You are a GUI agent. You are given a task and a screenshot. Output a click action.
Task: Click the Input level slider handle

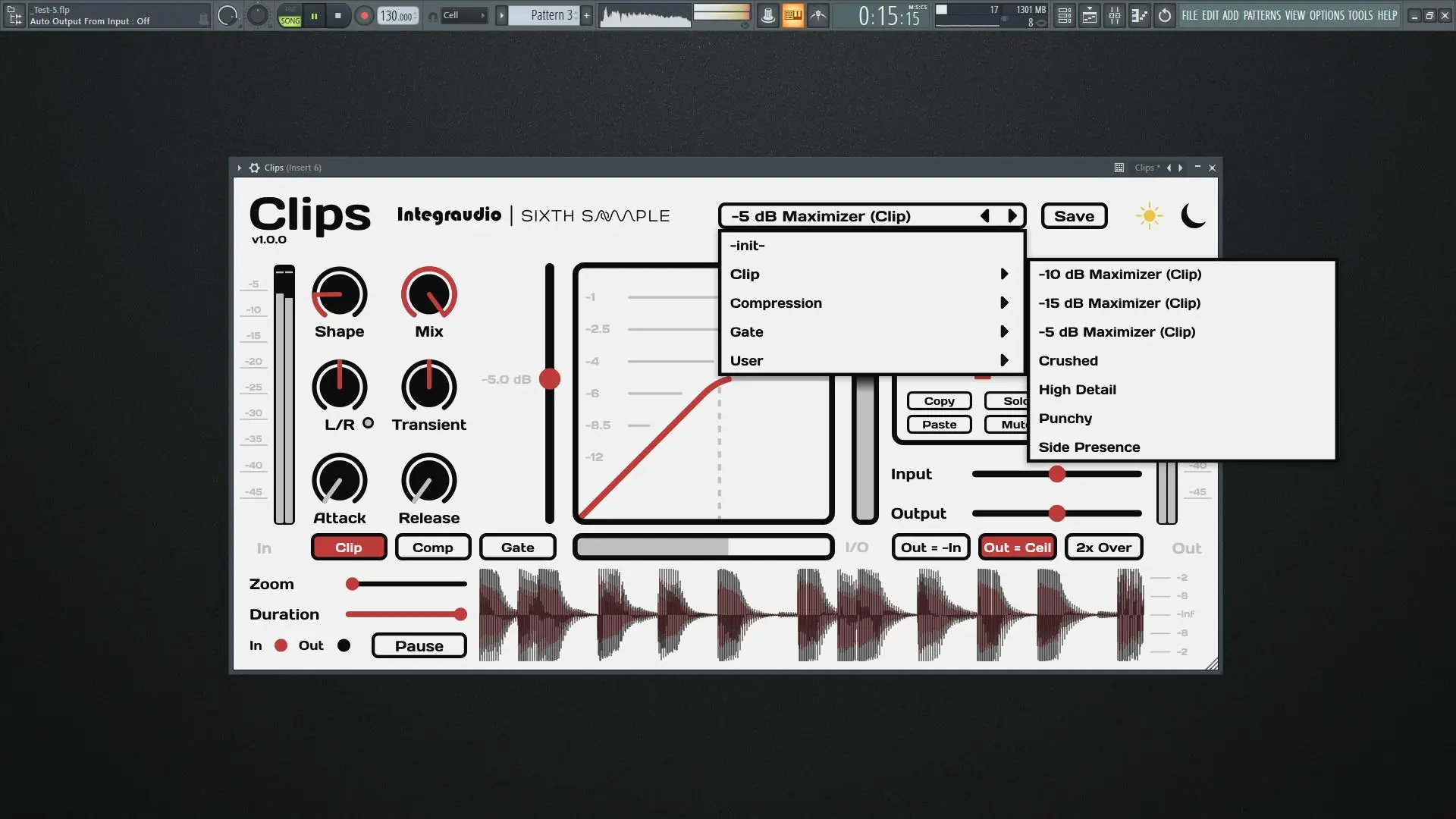coord(1056,474)
